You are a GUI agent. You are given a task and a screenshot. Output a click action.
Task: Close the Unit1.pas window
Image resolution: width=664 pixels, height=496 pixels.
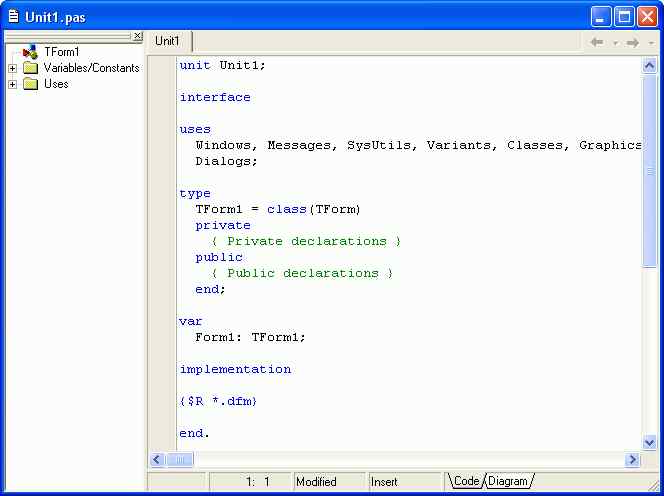[x=648, y=17]
